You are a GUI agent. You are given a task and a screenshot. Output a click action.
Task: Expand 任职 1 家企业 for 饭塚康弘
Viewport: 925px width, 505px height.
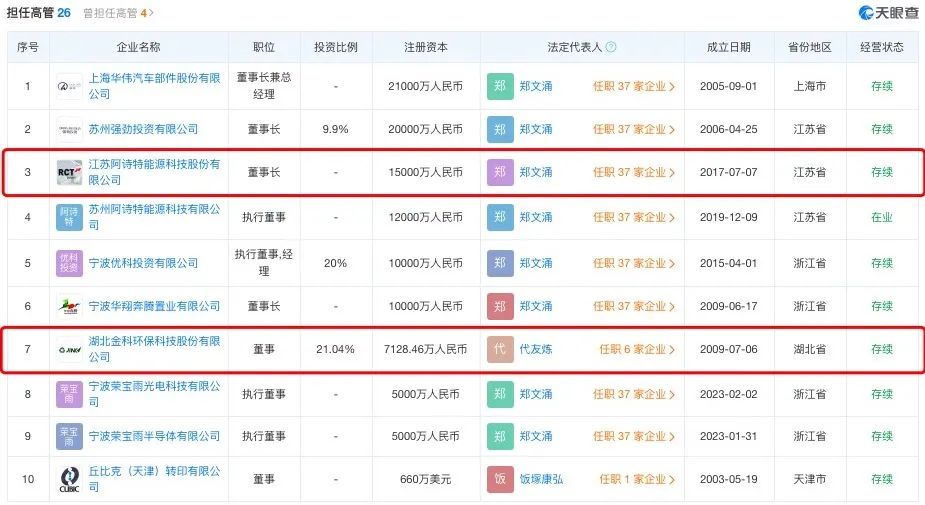point(638,479)
